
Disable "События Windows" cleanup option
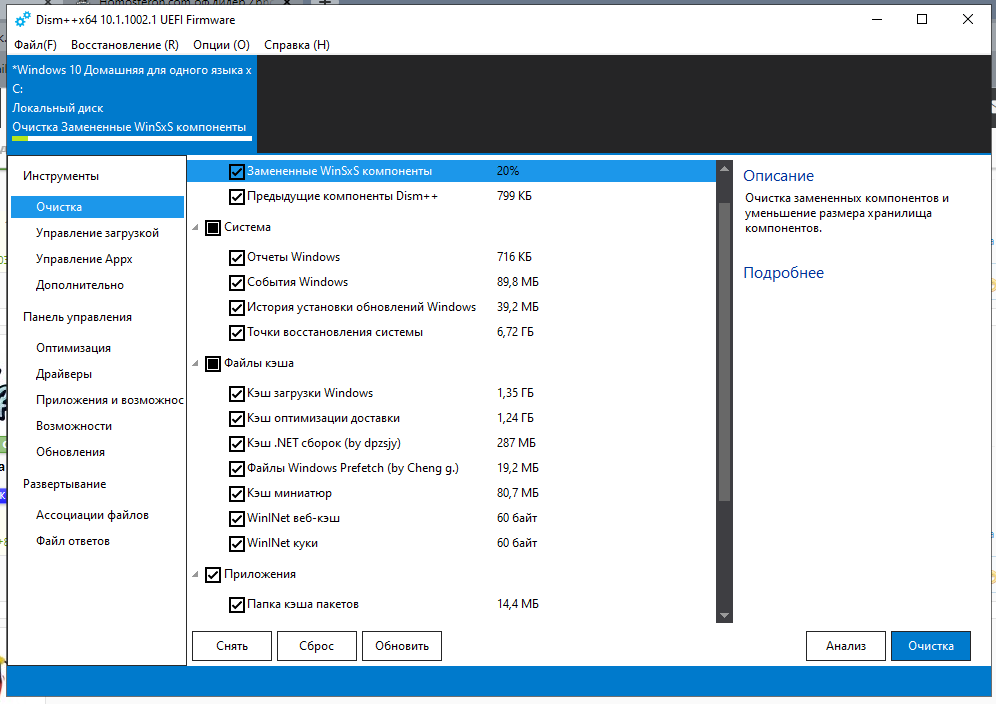click(x=237, y=282)
